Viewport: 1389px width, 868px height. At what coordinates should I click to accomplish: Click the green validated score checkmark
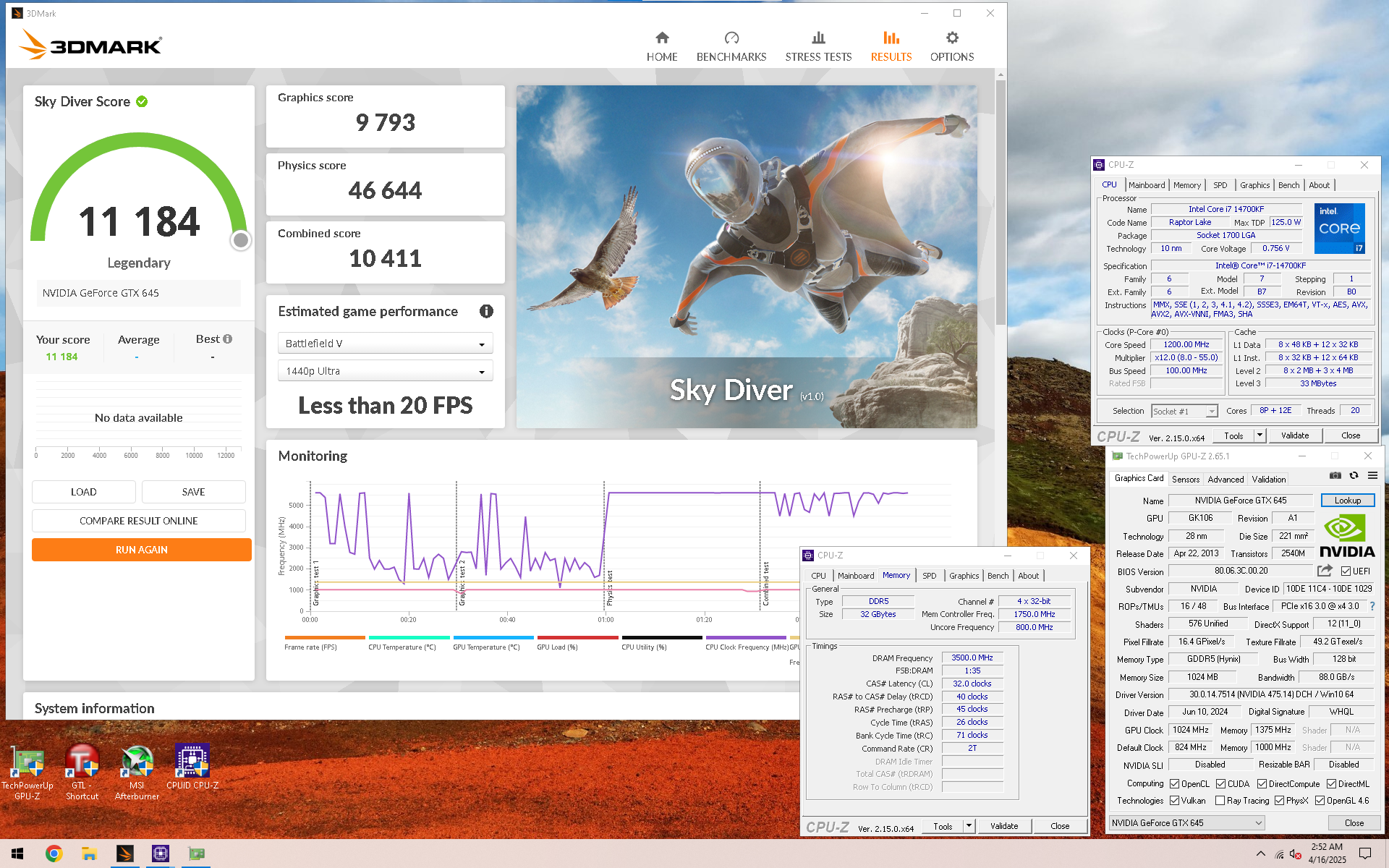(142, 101)
